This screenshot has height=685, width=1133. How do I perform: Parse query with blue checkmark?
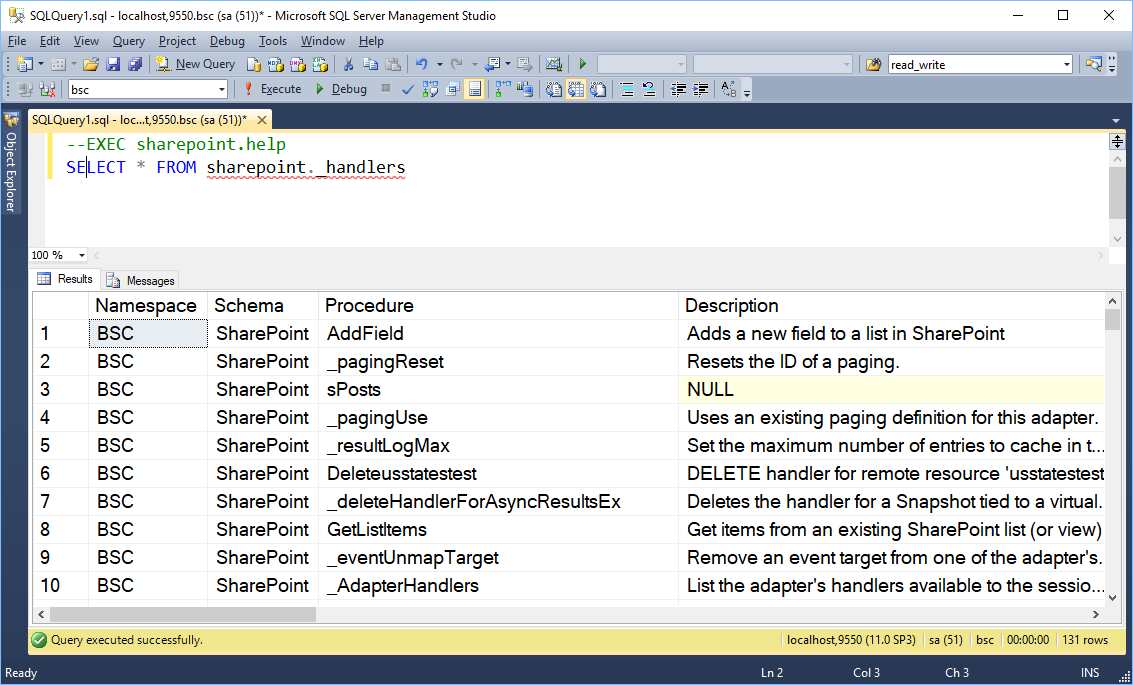coord(408,89)
